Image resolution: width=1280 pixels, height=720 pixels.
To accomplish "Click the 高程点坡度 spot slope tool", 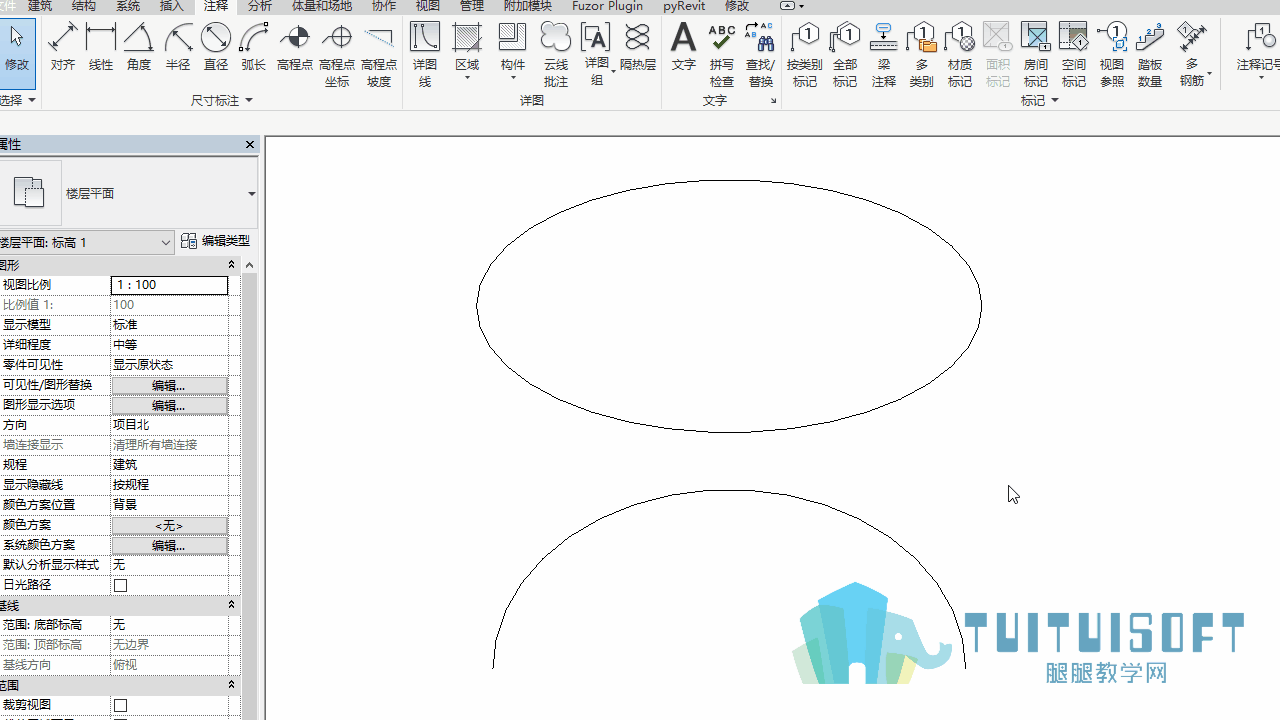I will coord(379,54).
